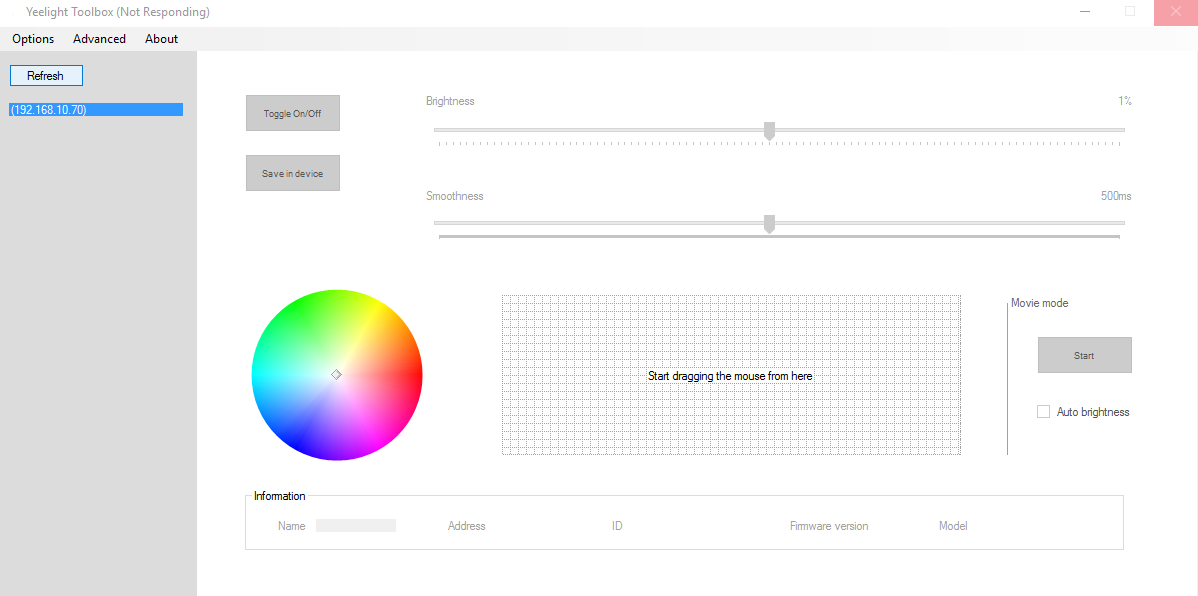The width and height of the screenshot is (1198, 596).
Task: Open the About menu
Action: tap(161, 39)
